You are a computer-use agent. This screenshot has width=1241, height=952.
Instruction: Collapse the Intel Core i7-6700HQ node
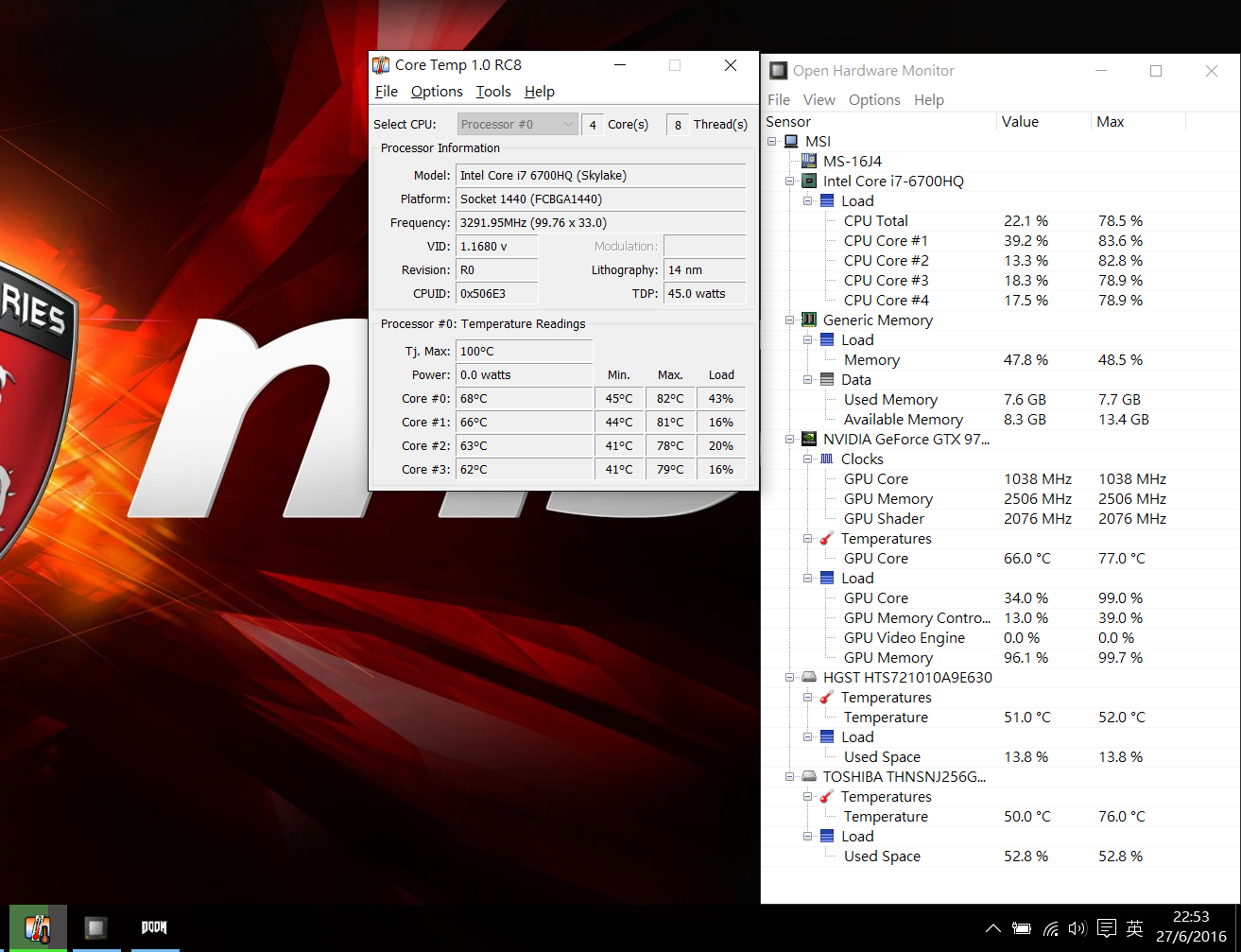pos(790,182)
